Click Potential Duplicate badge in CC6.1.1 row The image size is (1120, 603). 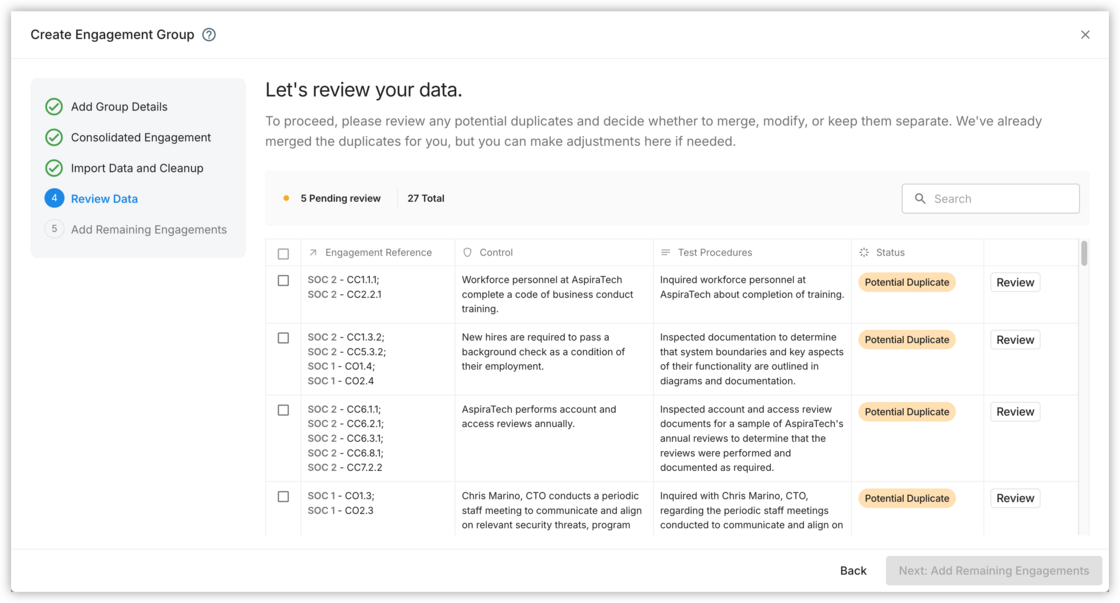click(906, 412)
